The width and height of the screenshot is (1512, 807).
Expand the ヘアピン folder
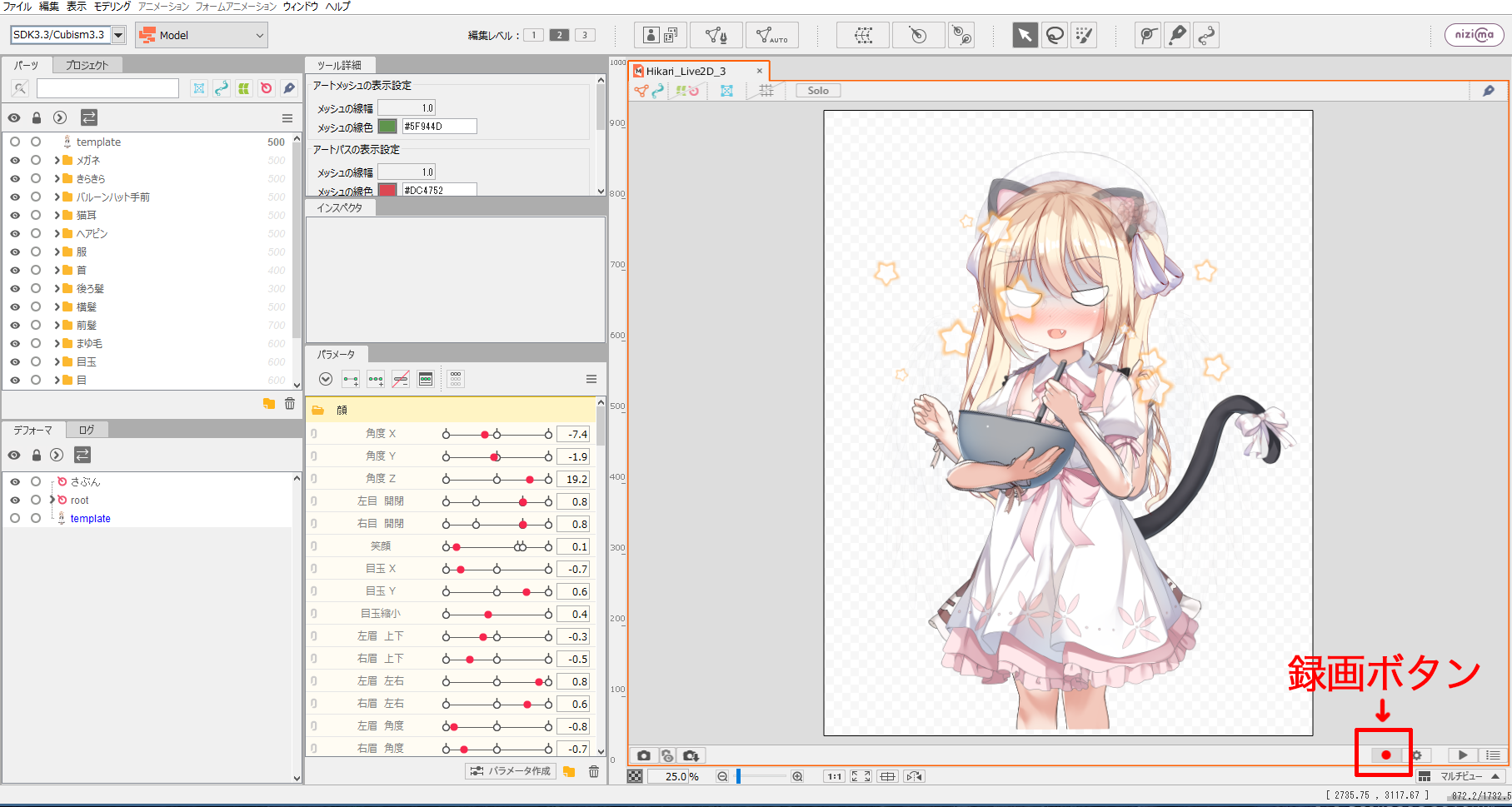(x=57, y=233)
